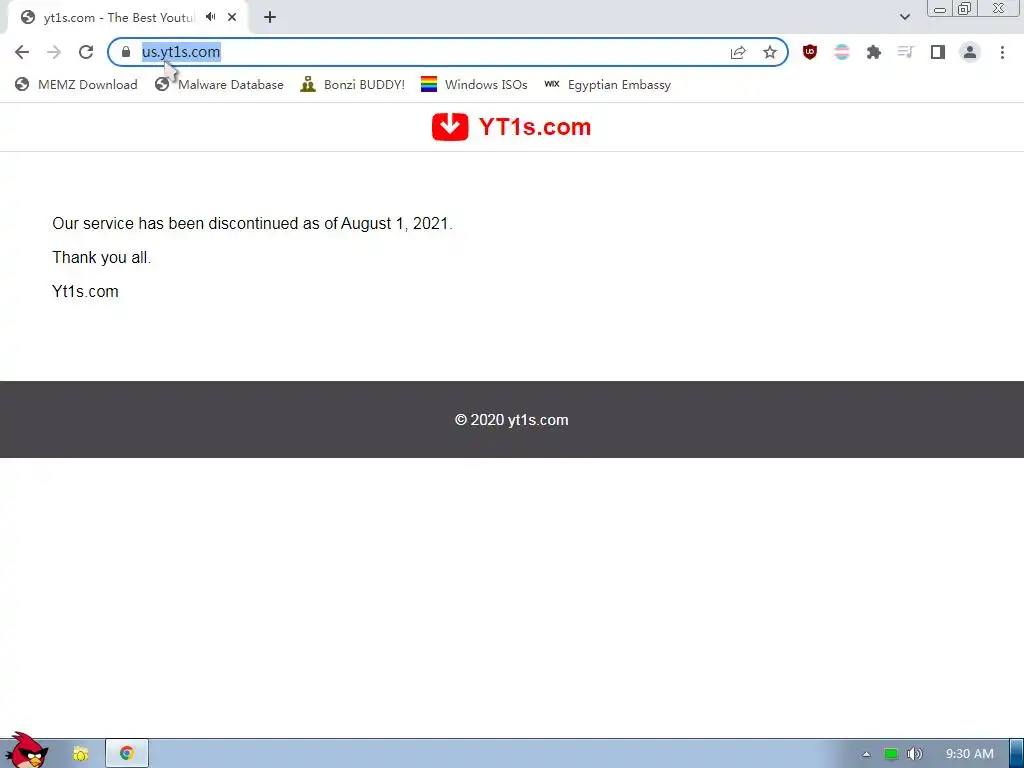
Task: Click the discontinued service notice text
Action: click(x=252, y=223)
